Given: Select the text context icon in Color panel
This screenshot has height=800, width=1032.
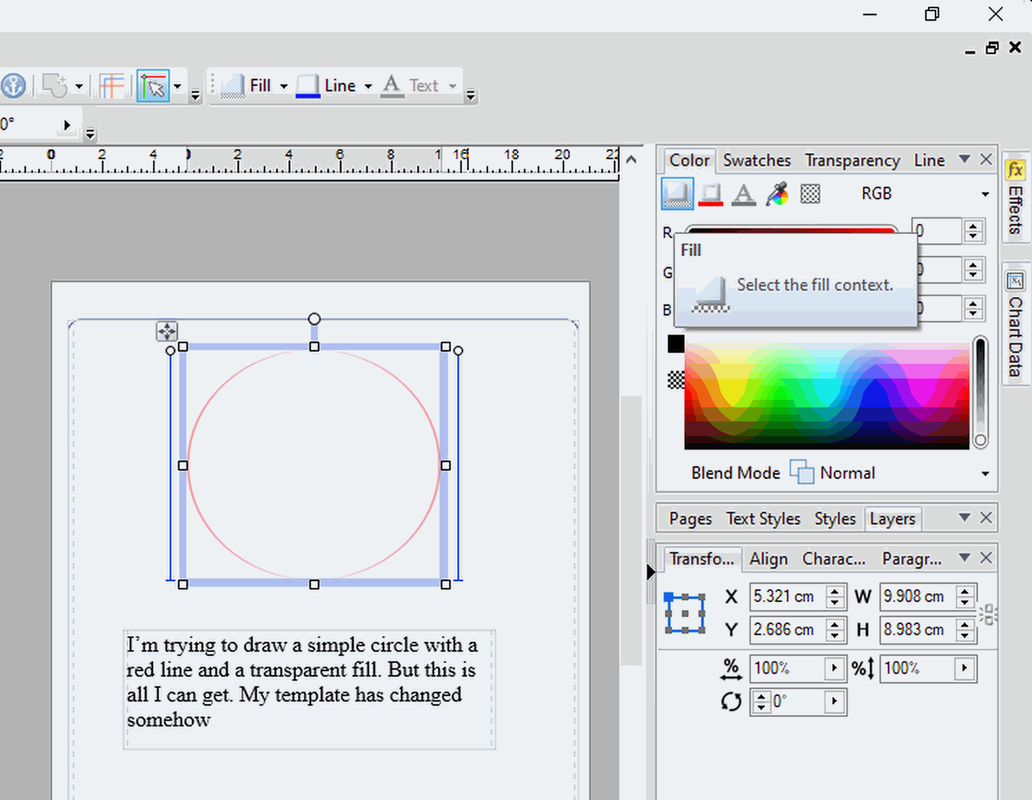Looking at the screenshot, I should click(x=744, y=194).
